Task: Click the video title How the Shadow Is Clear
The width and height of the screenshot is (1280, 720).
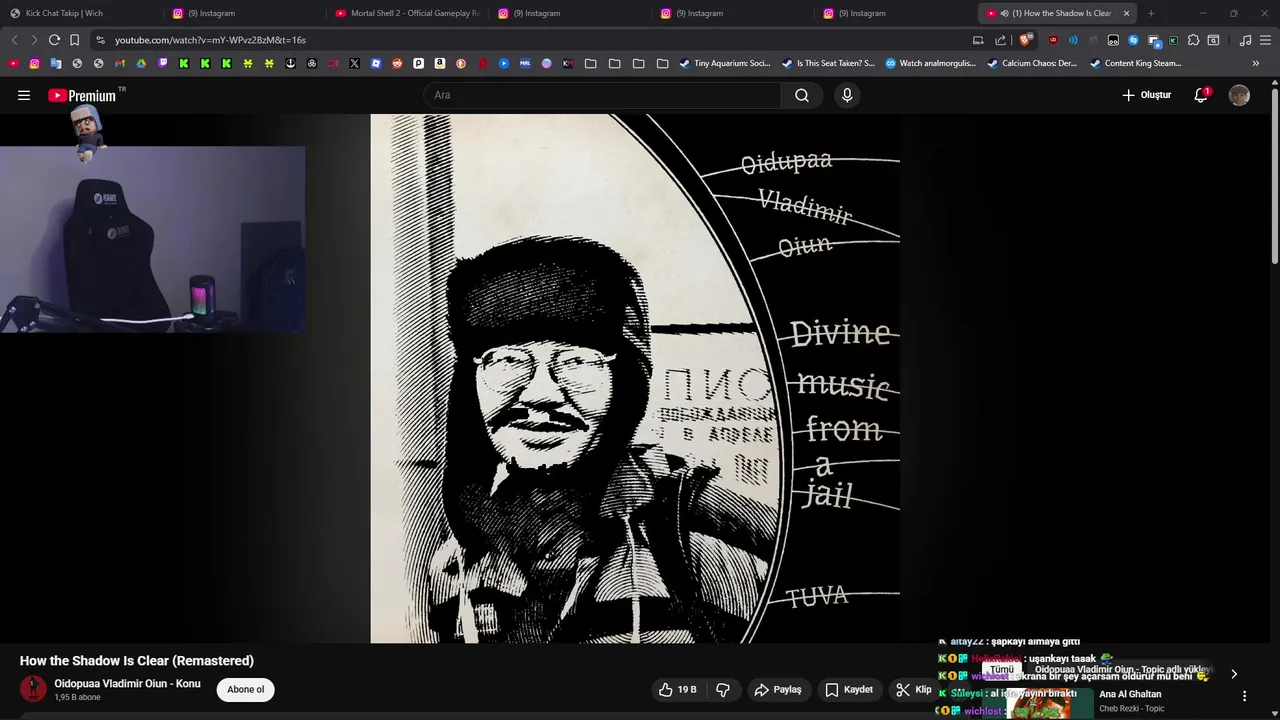Action: click(137, 661)
